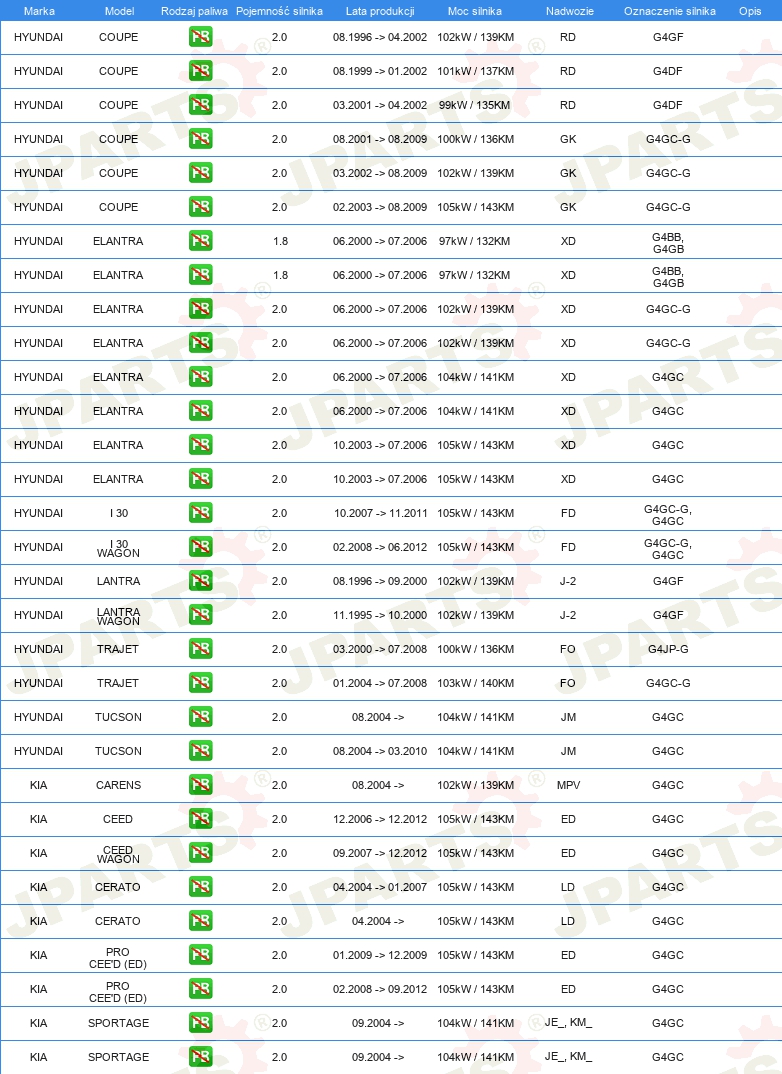Click the fuel icon for COUPE 03.2002 -> 08.2009
Viewport: 782px width, 1074px height.
click(201, 173)
